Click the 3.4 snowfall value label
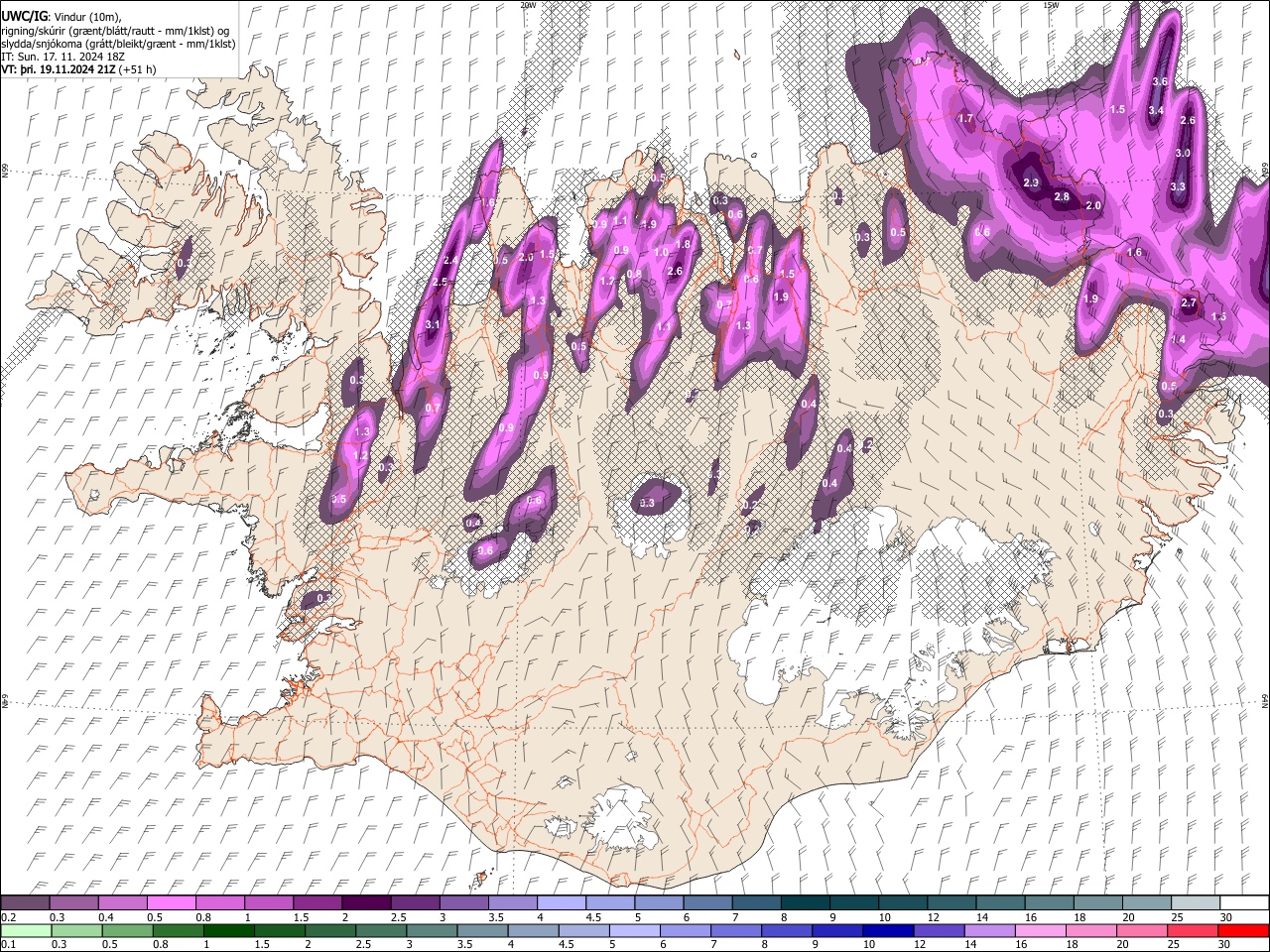The width and height of the screenshot is (1270, 952). (1156, 110)
